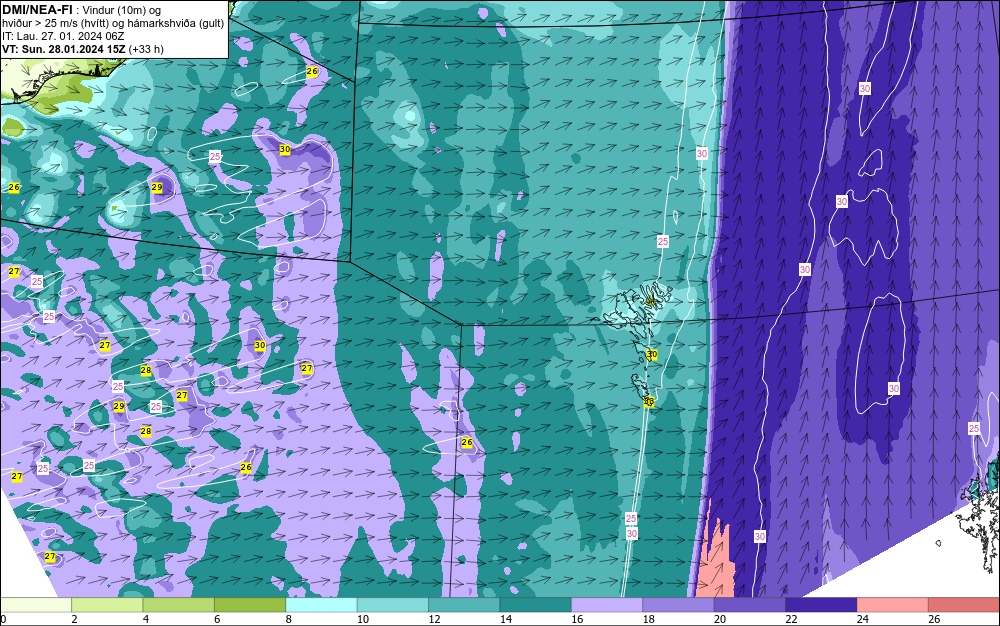This screenshot has height=626, width=1000.
Task: Select the 4–6 m/s green legend swatch
Action: click(179, 605)
